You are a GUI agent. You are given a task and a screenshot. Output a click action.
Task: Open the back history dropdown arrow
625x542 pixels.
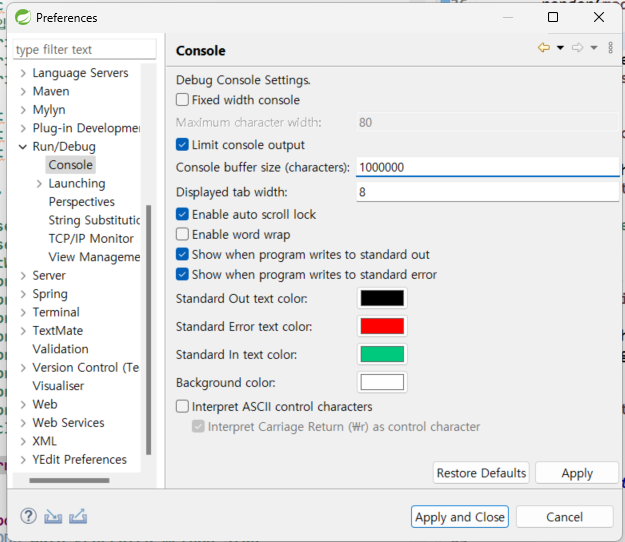[x=560, y=48]
